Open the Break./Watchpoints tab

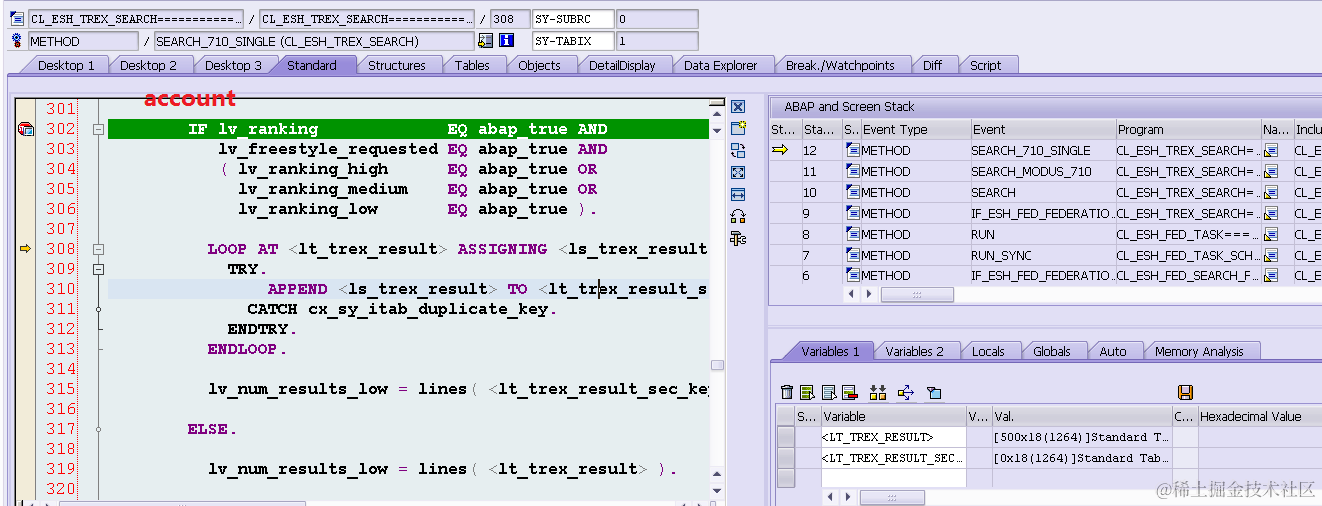pos(840,65)
